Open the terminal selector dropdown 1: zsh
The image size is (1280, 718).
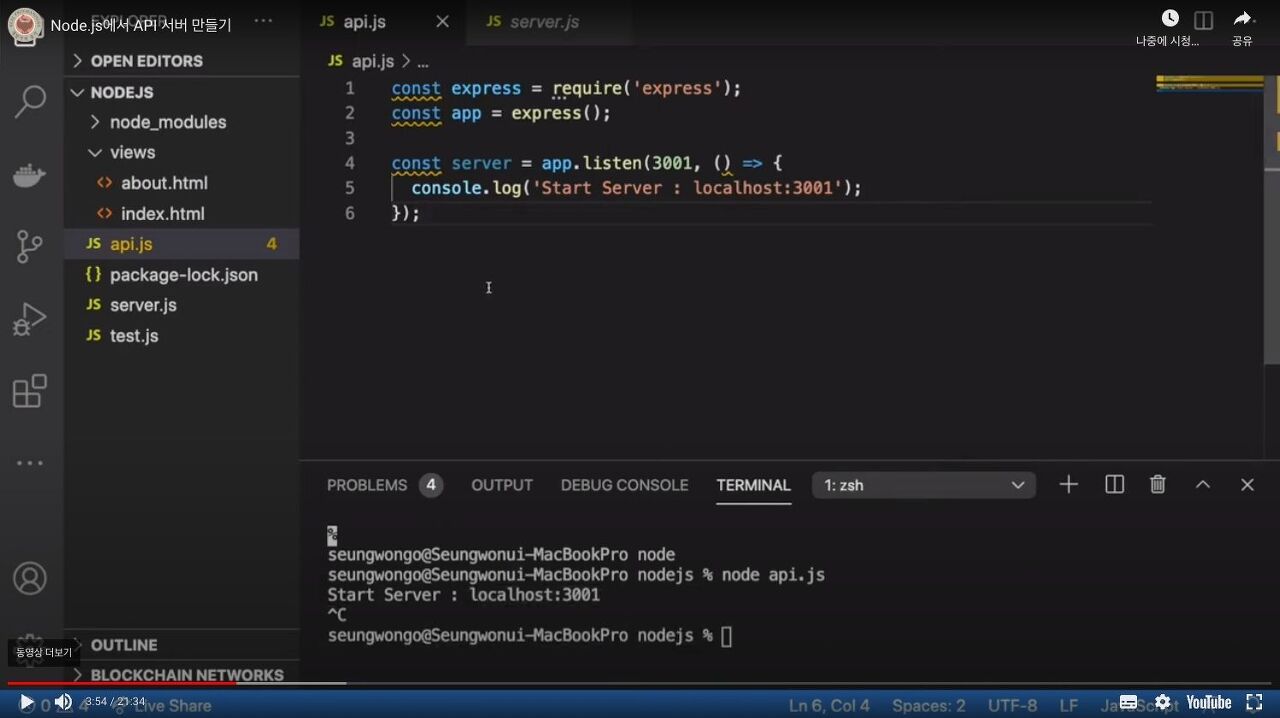pyautogui.click(x=924, y=485)
